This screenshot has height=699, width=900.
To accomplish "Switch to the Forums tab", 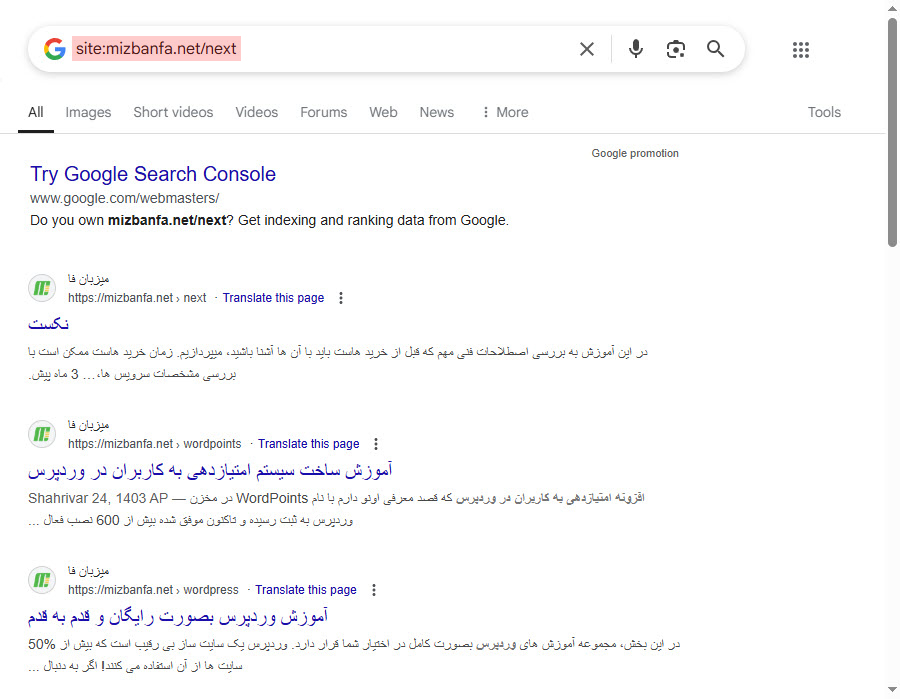I will point(324,112).
